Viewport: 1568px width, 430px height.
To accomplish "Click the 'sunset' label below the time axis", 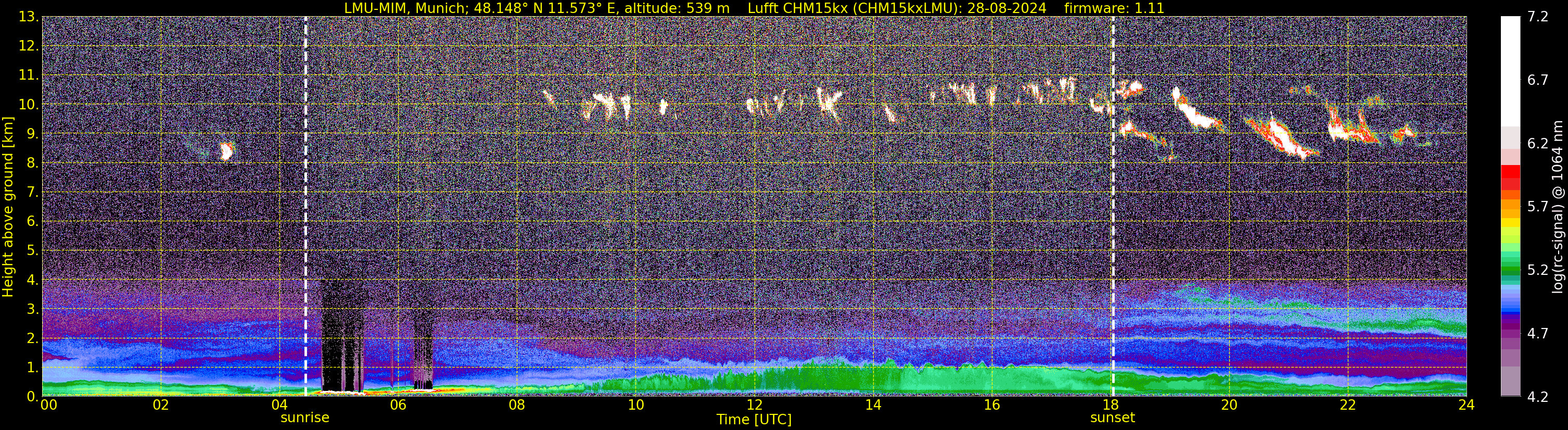I will point(1113,418).
